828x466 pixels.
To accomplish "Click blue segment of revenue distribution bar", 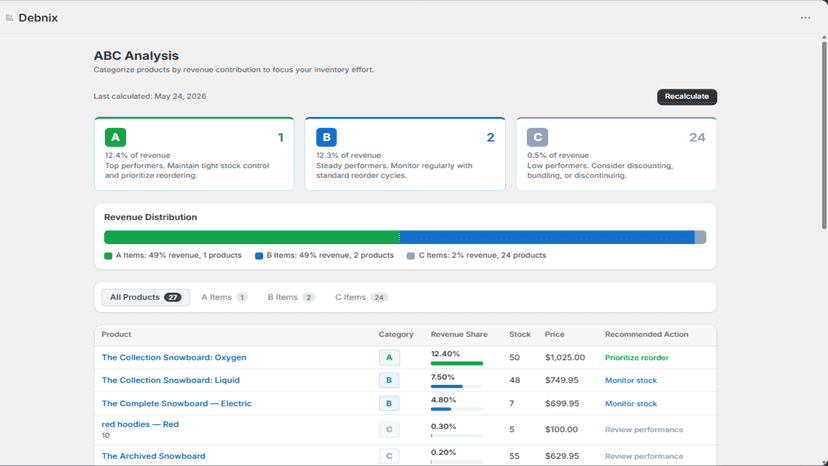I will [547, 237].
